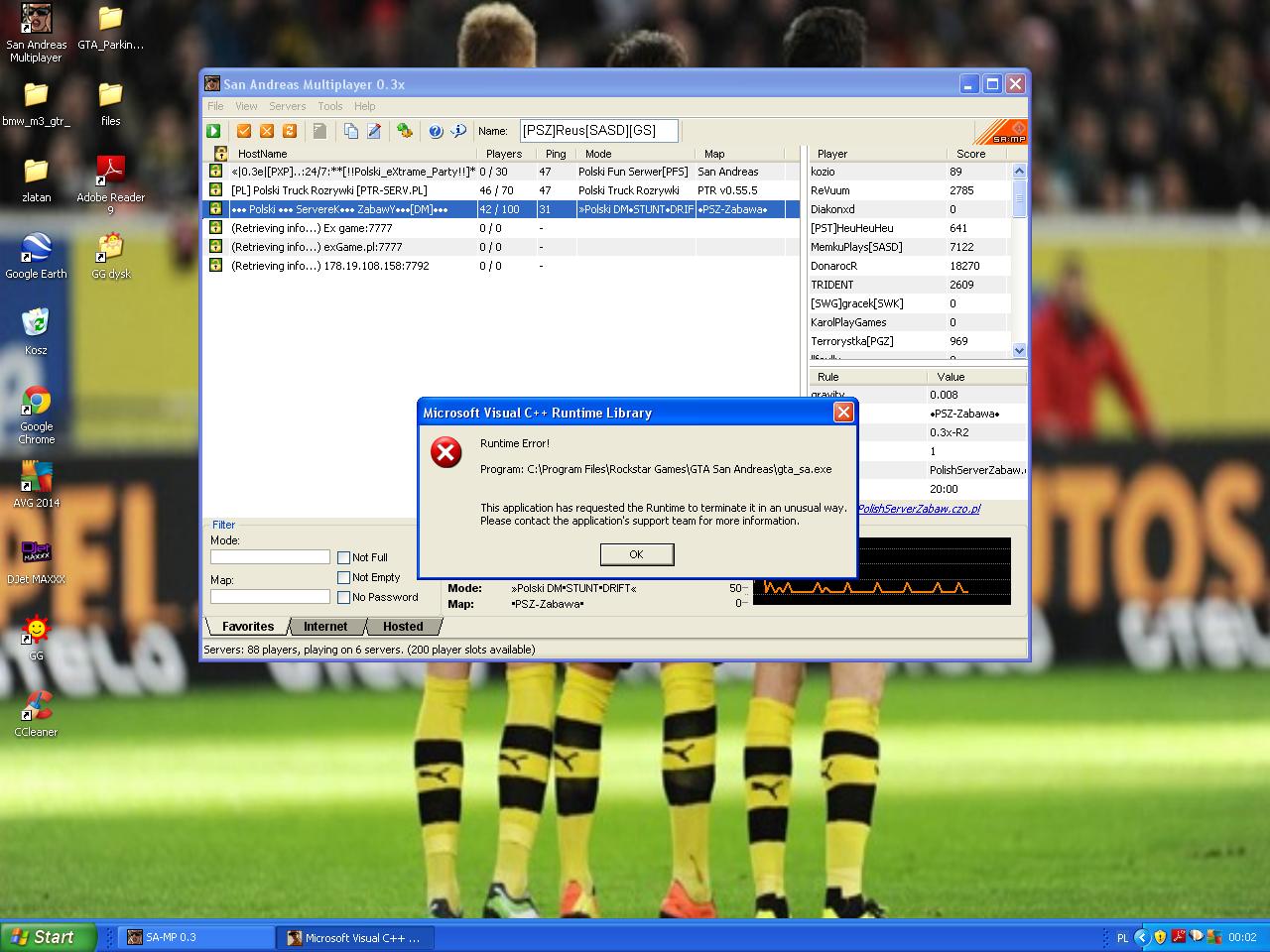Switch to the Internet tab
The width and height of the screenshot is (1270, 952).
(x=325, y=627)
